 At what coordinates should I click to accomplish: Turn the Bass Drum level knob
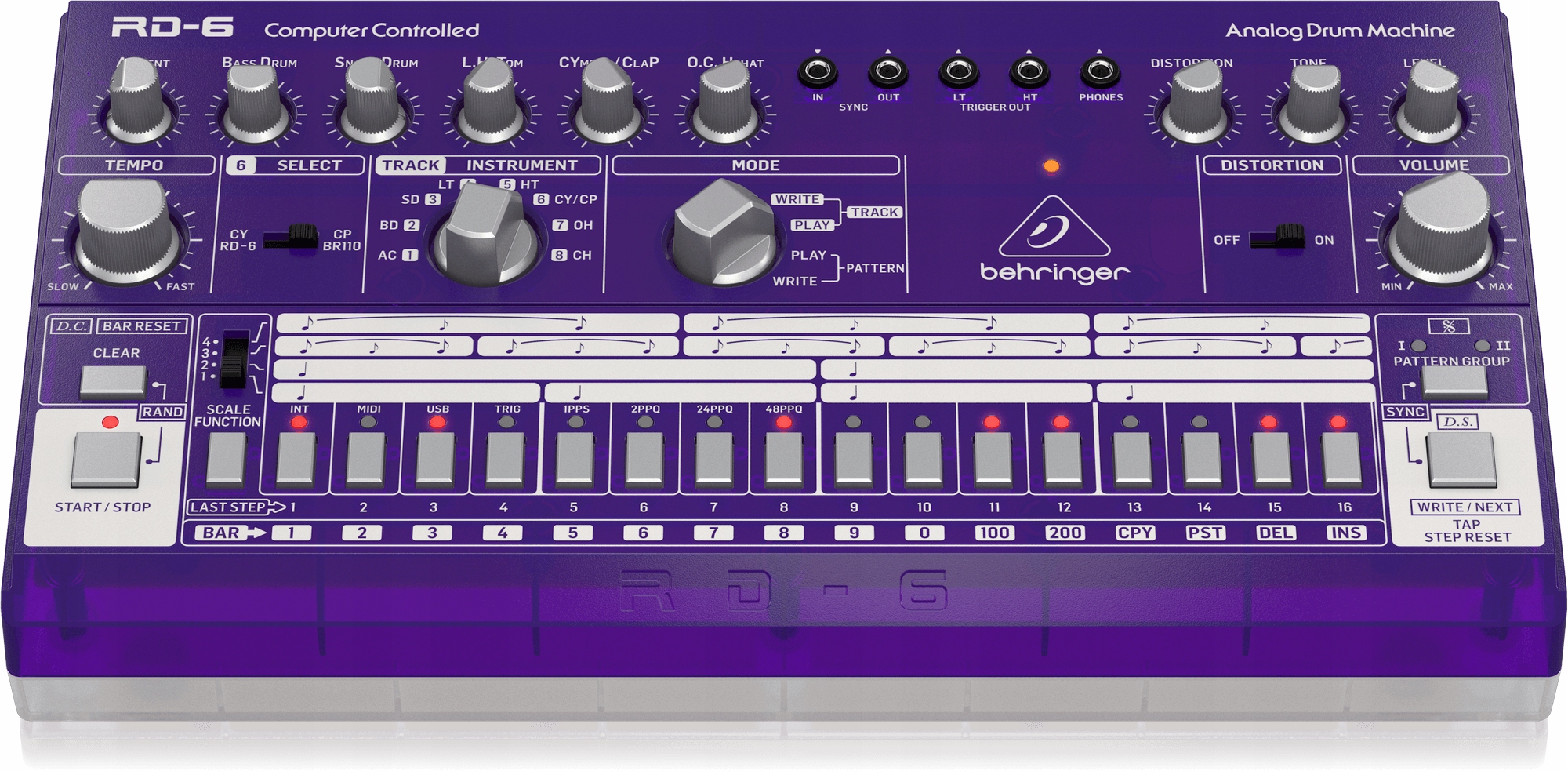coord(249,102)
